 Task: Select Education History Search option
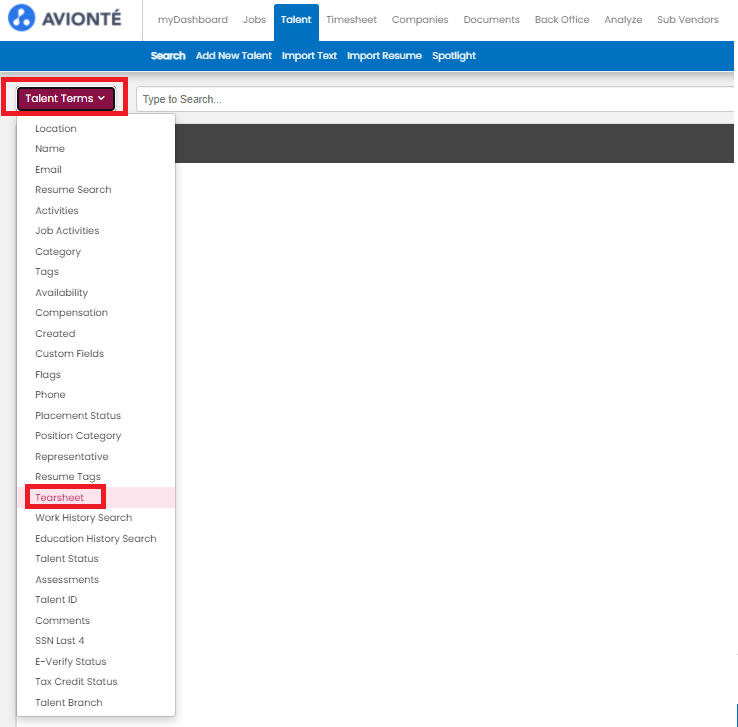tap(96, 538)
